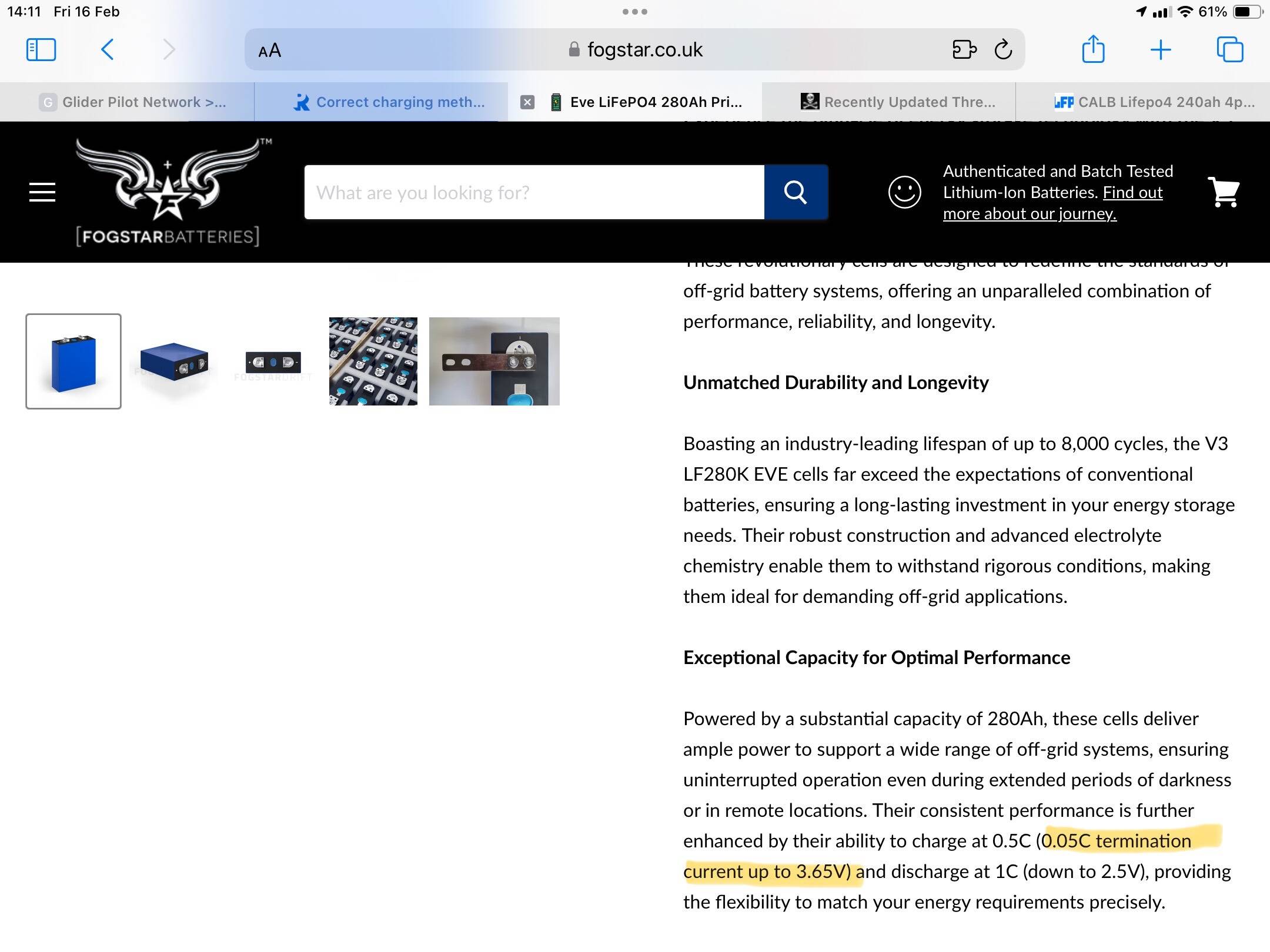
Task: Switch to the Glider Pilot Network tab
Action: click(x=127, y=102)
